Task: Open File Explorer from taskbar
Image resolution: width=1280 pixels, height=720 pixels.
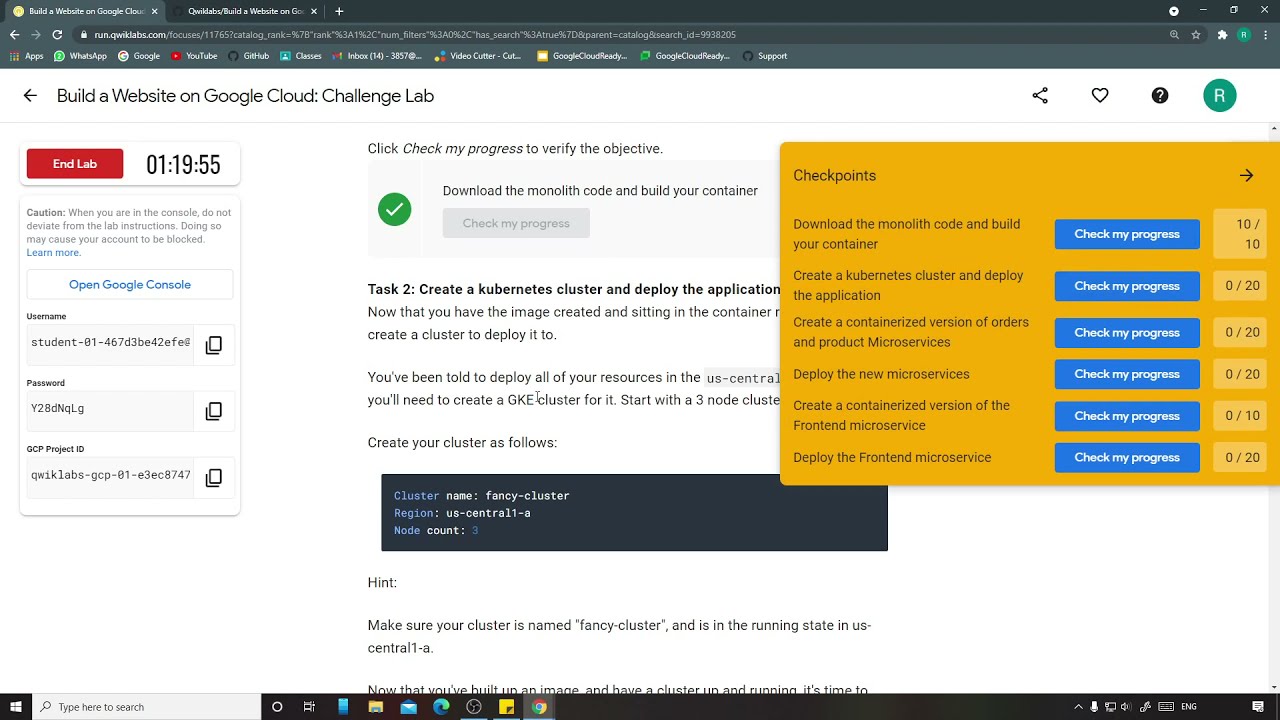Action: click(375, 707)
